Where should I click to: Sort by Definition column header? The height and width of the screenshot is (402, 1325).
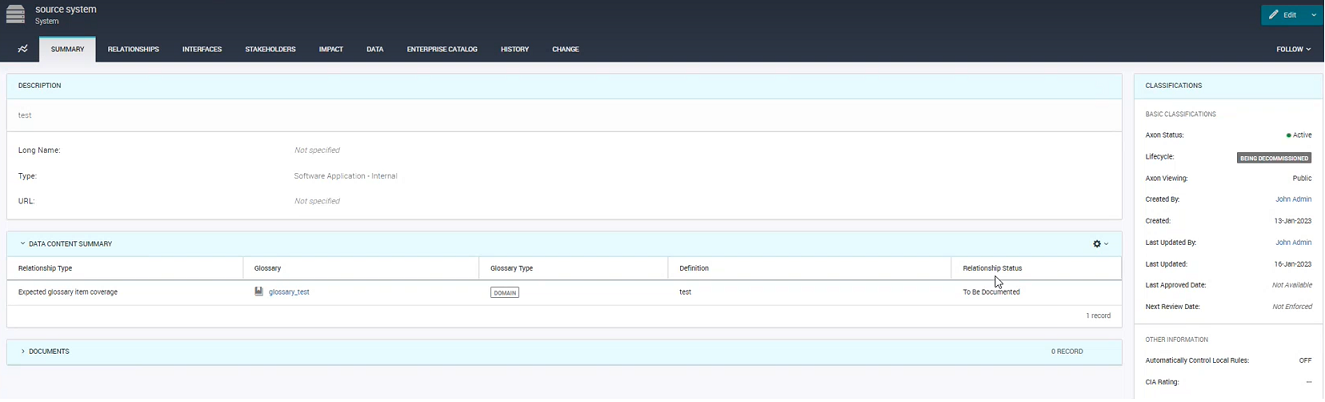pos(809,268)
